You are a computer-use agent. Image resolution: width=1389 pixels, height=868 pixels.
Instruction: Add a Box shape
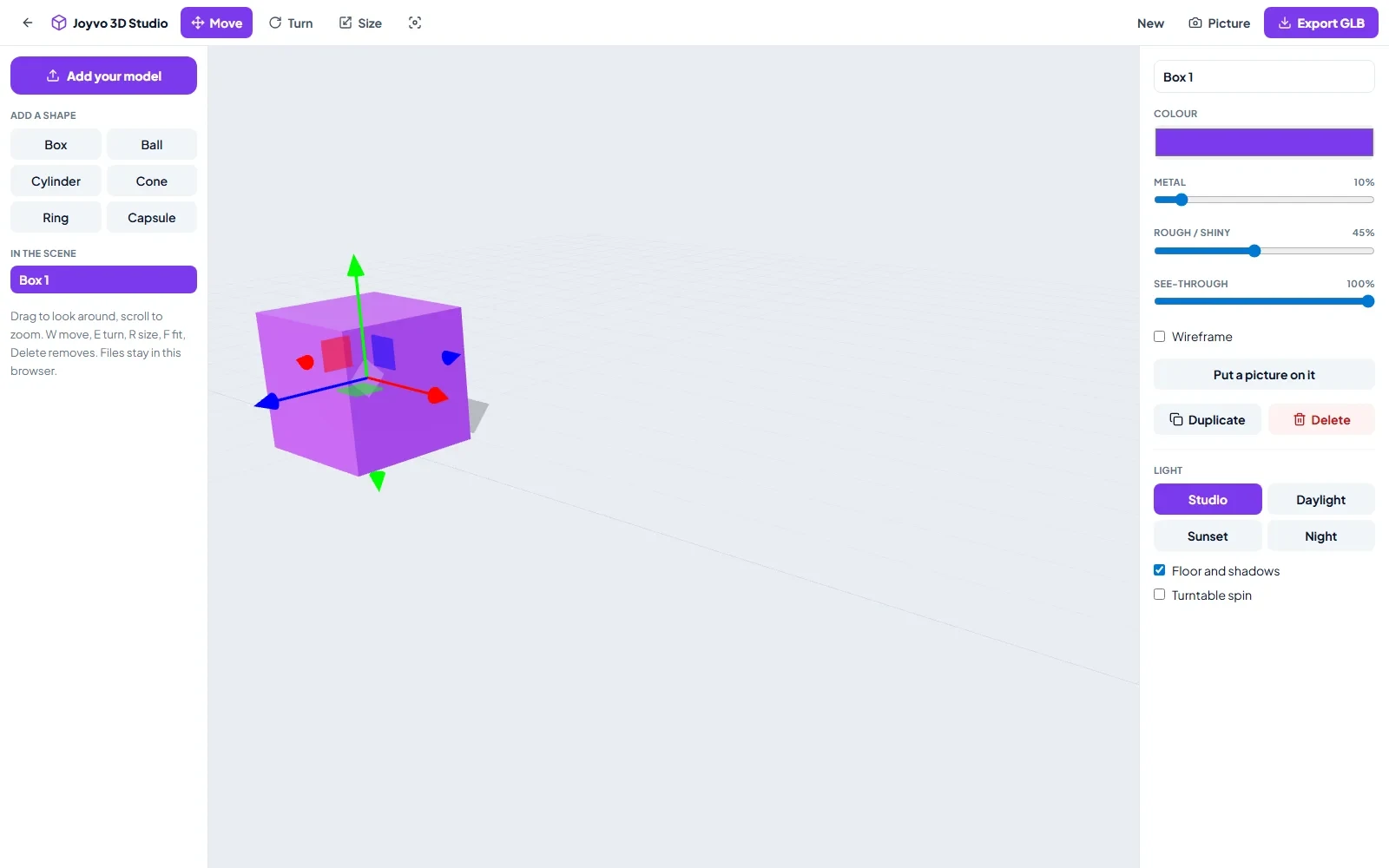tap(56, 144)
